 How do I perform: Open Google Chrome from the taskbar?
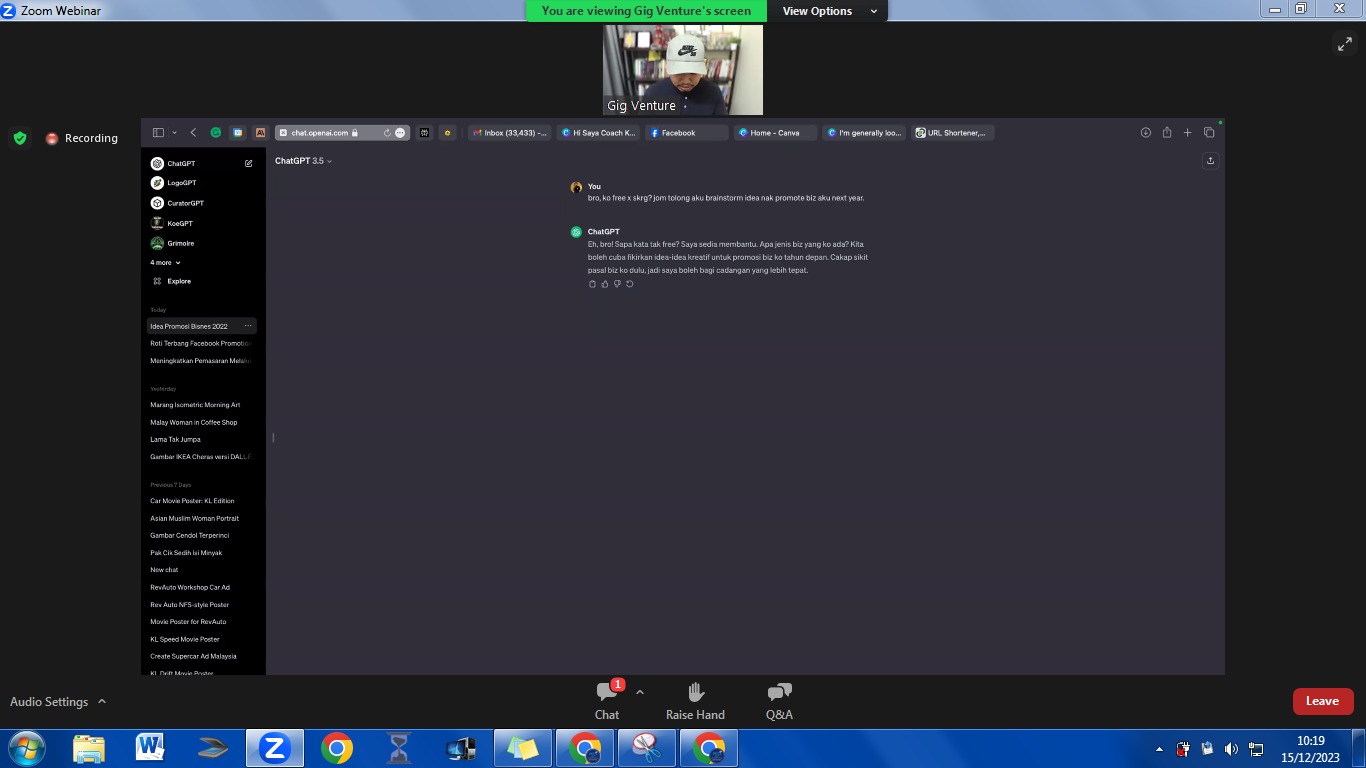pyautogui.click(x=337, y=748)
